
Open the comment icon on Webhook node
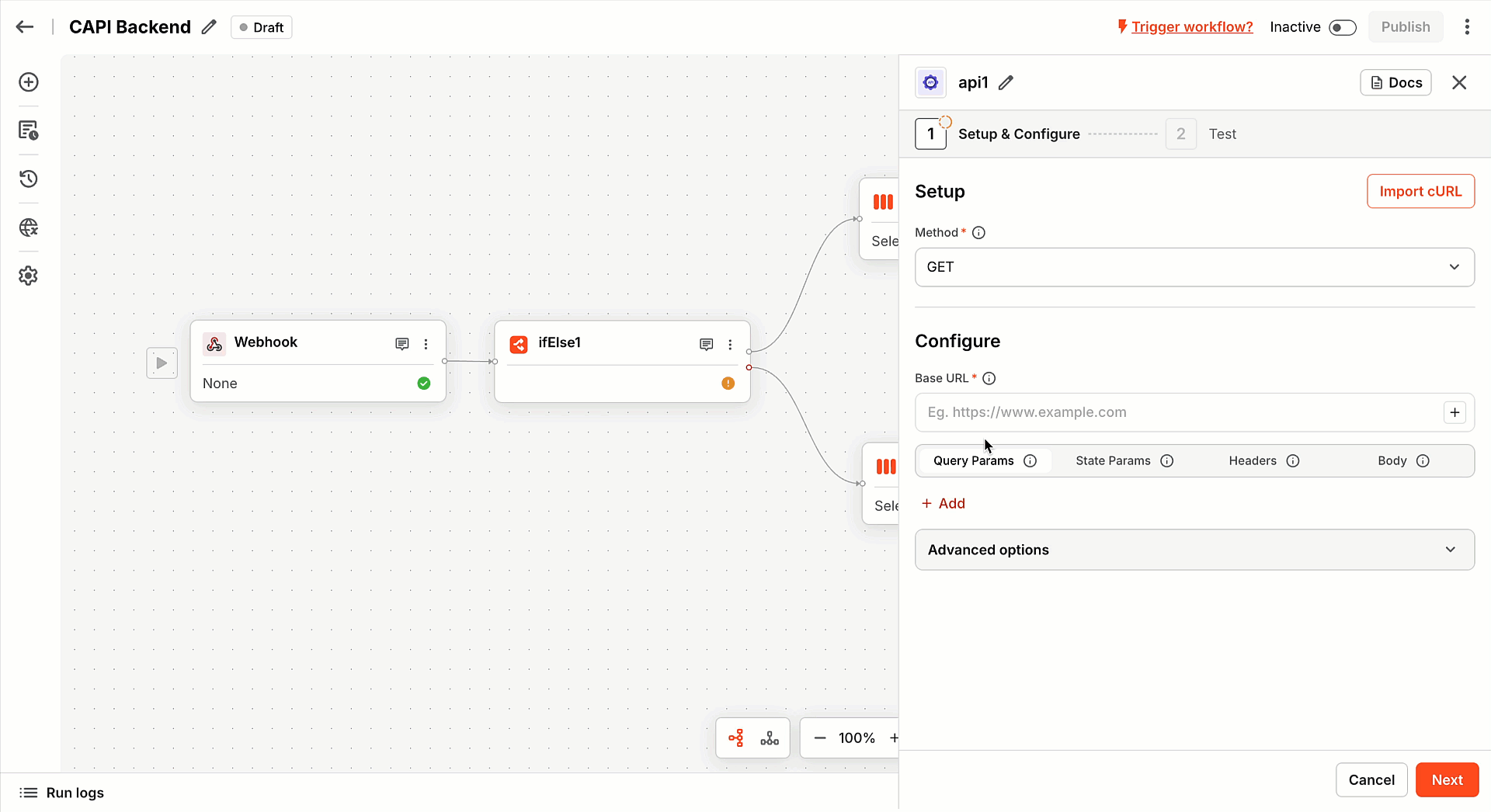pyautogui.click(x=401, y=344)
